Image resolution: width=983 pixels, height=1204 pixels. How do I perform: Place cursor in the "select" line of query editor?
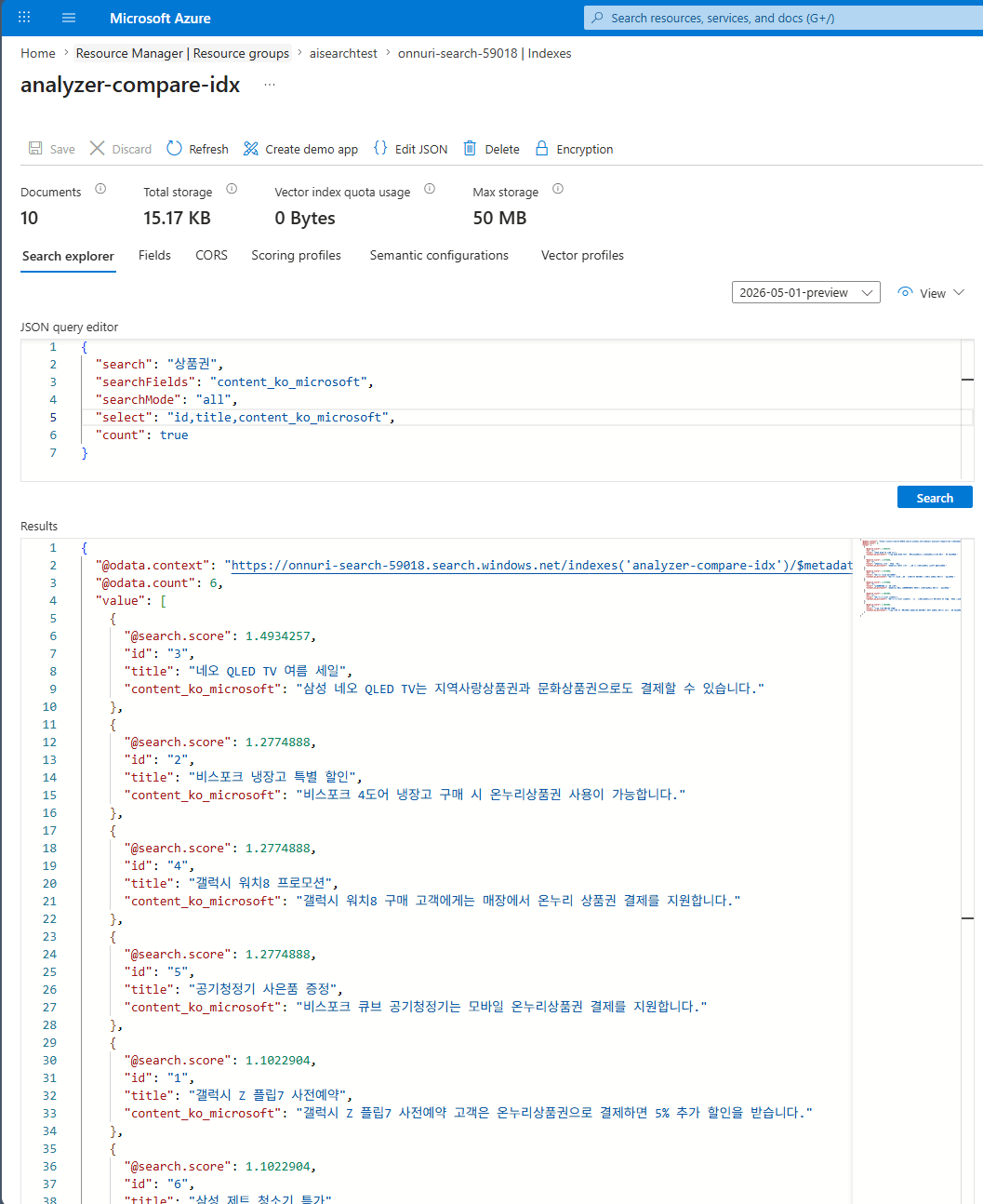246,417
